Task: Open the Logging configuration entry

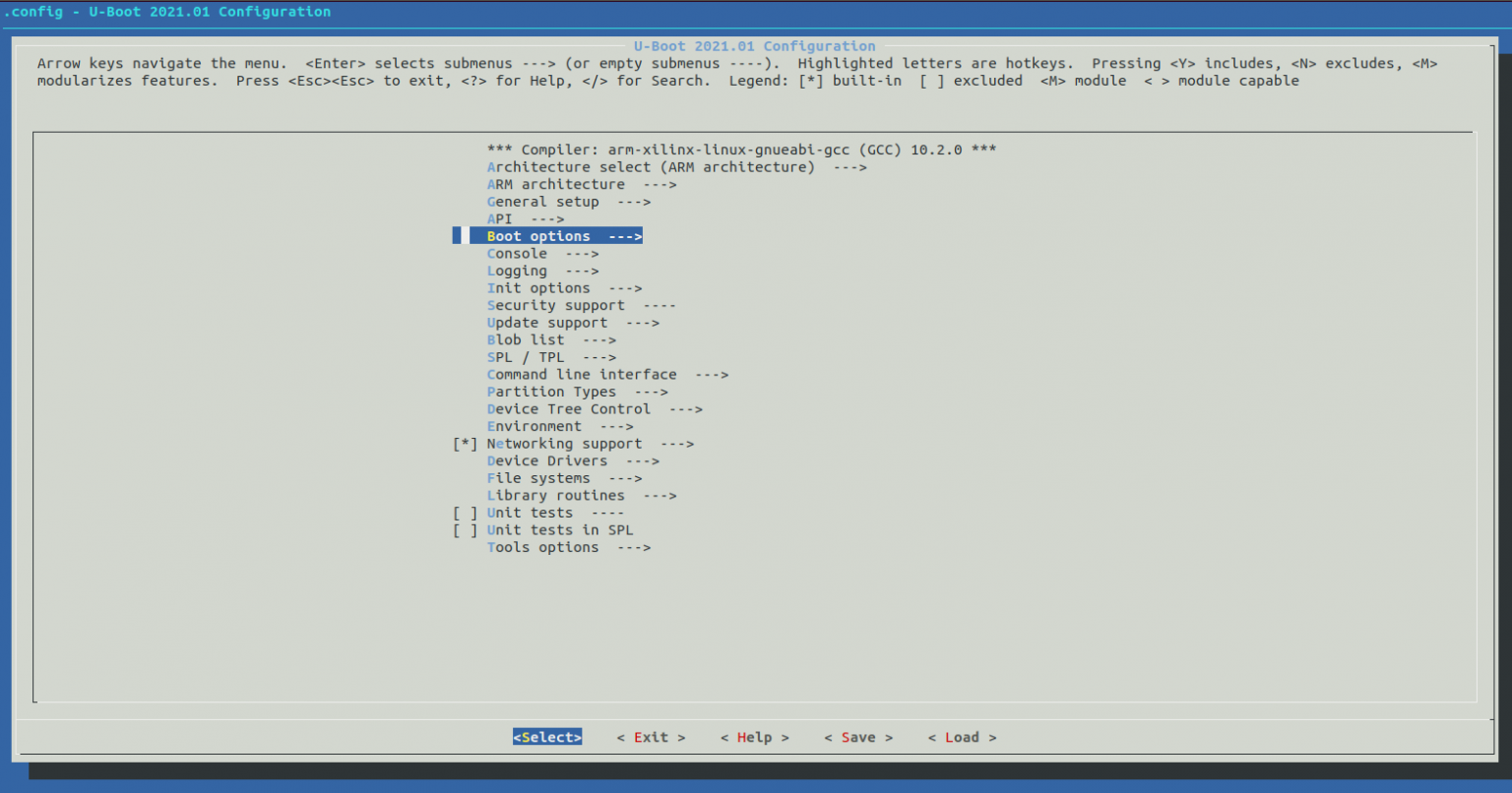Action: click(517, 271)
